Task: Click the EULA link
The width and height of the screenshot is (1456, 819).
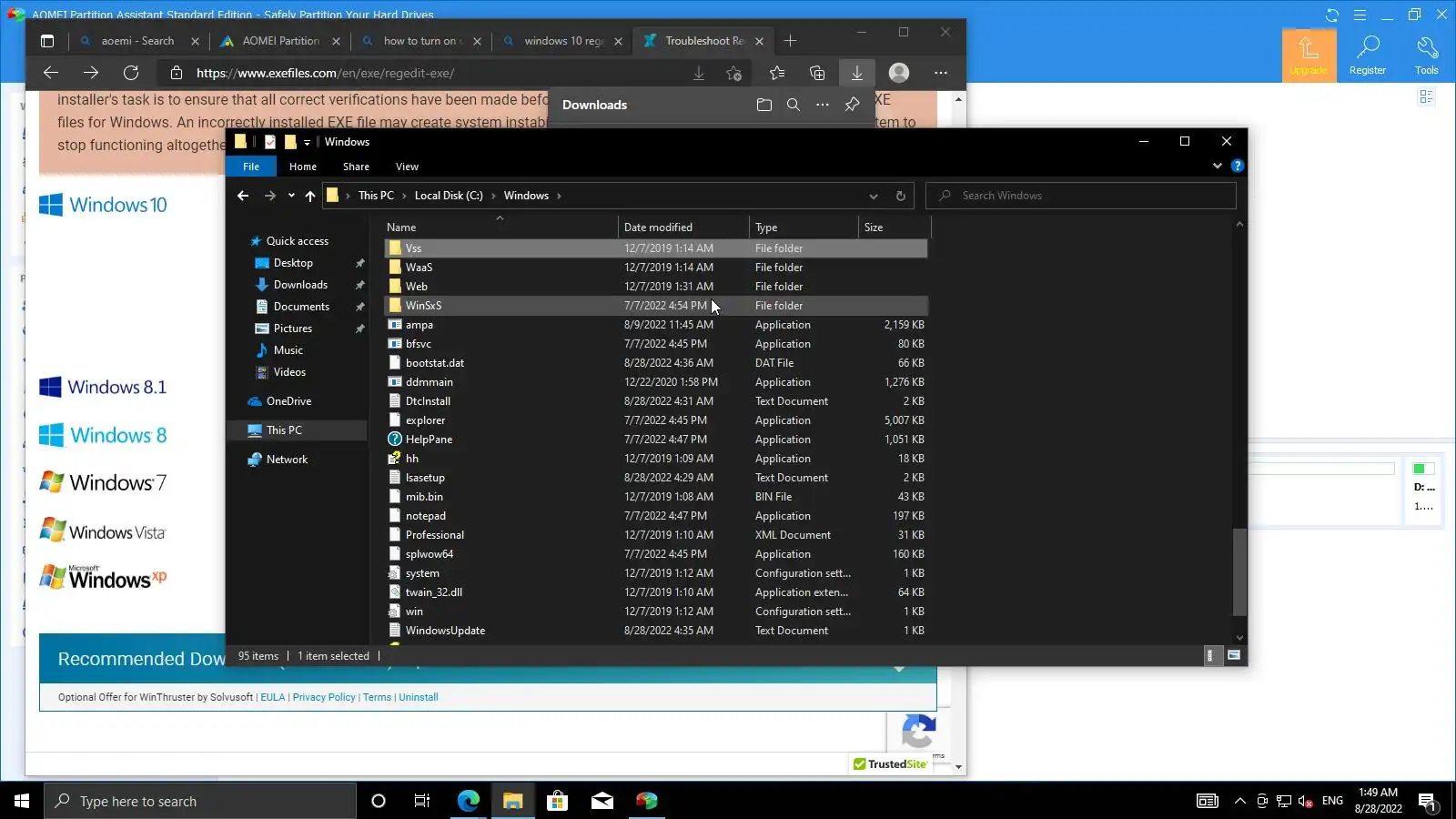Action: 273,697
